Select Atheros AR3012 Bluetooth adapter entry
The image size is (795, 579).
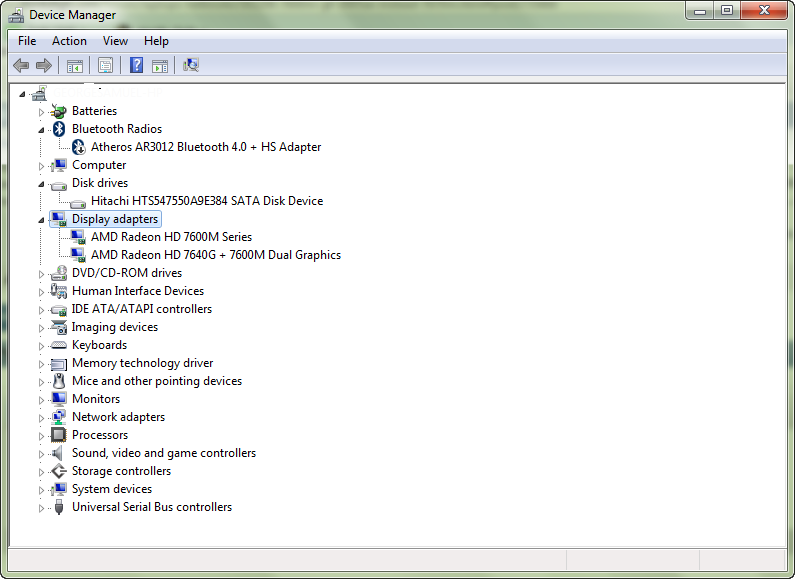click(206, 147)
